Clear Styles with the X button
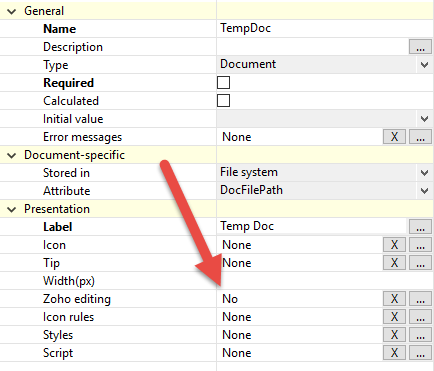This screenshot has width=434, height=371. point(394,335)
